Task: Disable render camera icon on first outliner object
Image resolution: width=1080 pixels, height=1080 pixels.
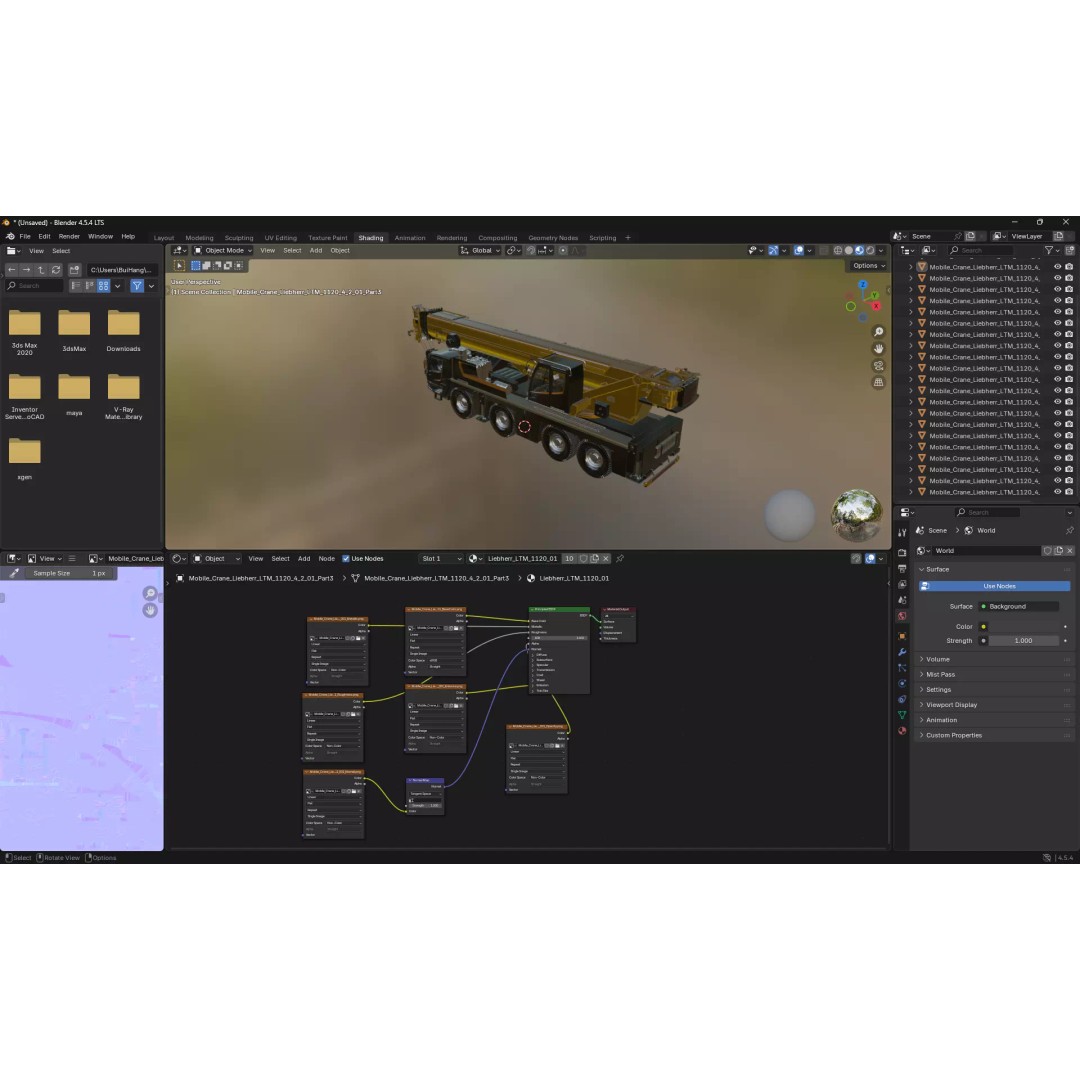Action: (1069, 267)
